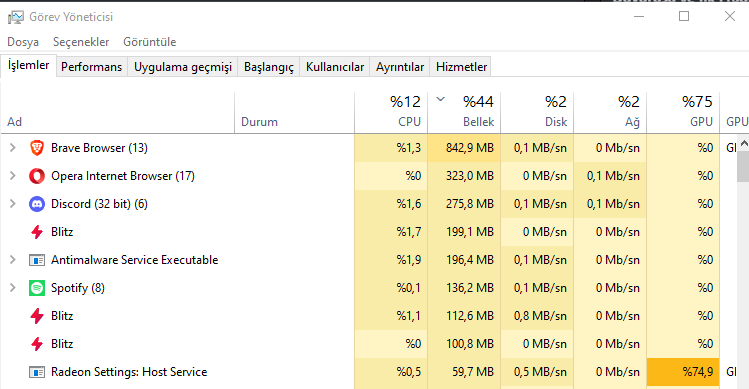Expand the Spotify (8) process group

point(13,288)
